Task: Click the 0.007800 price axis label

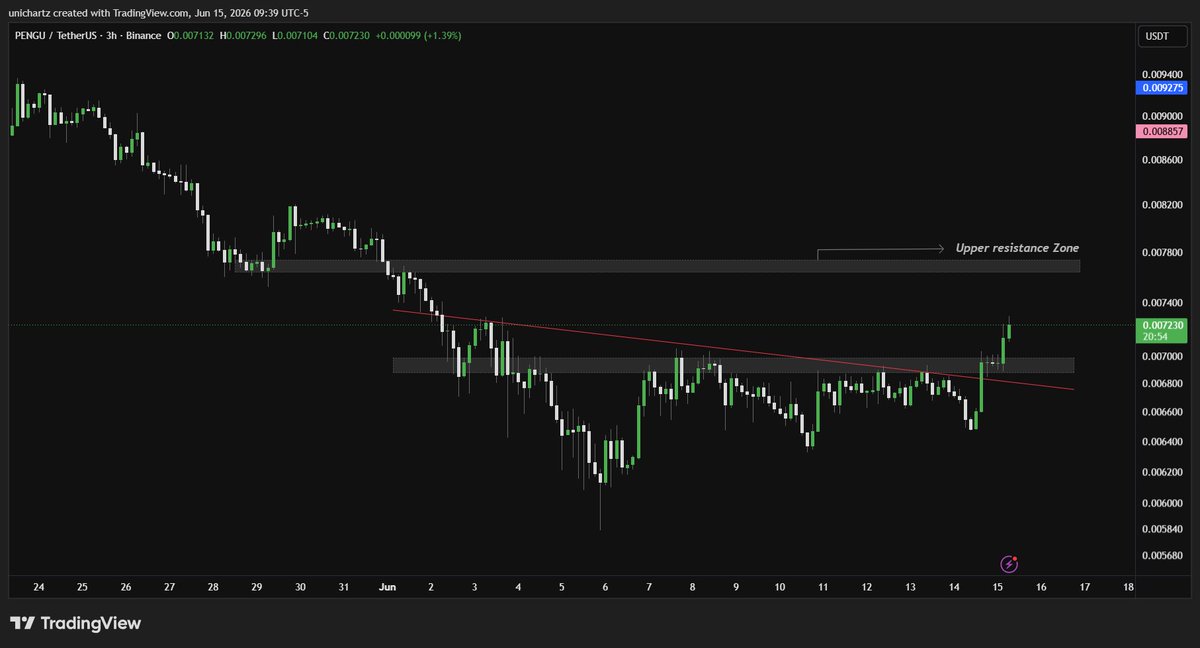Action: click(1160, 253)
